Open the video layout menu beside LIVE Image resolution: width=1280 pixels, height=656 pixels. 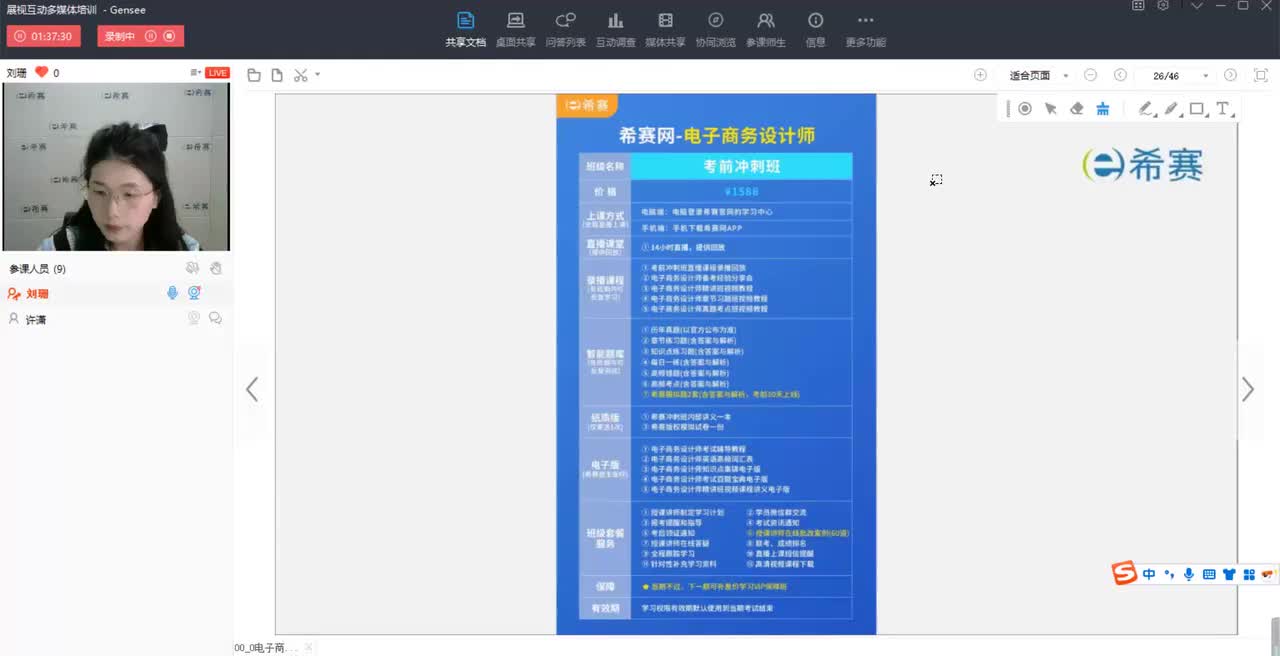[195, 73]
